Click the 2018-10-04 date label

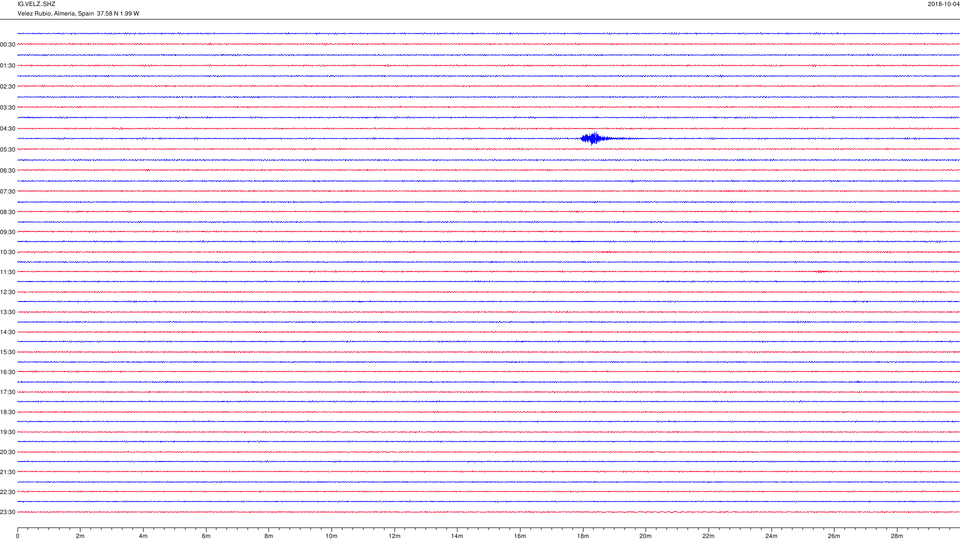943,4
